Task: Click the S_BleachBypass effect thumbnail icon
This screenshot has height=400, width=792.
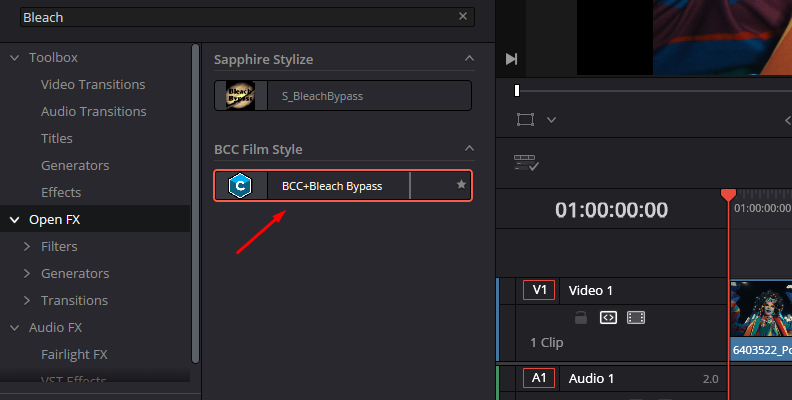Action: click(240, 95)
